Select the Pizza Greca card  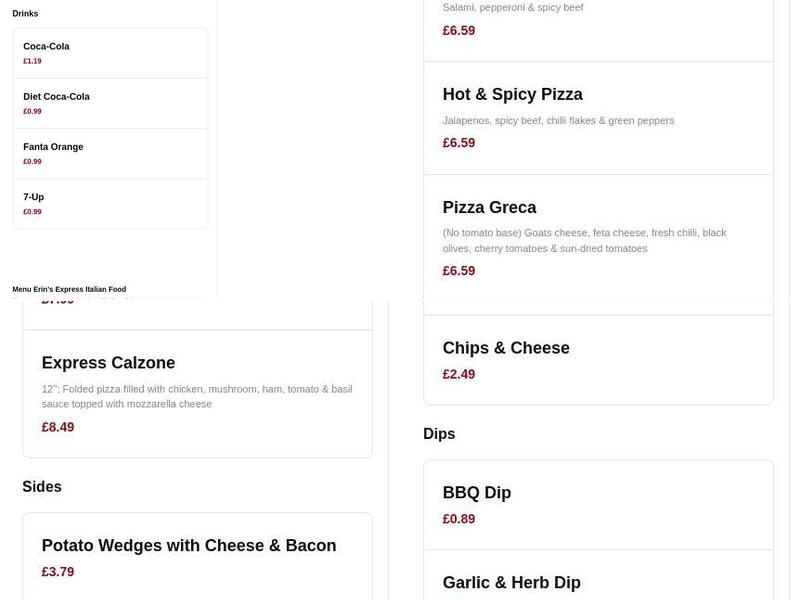[598, 236]
